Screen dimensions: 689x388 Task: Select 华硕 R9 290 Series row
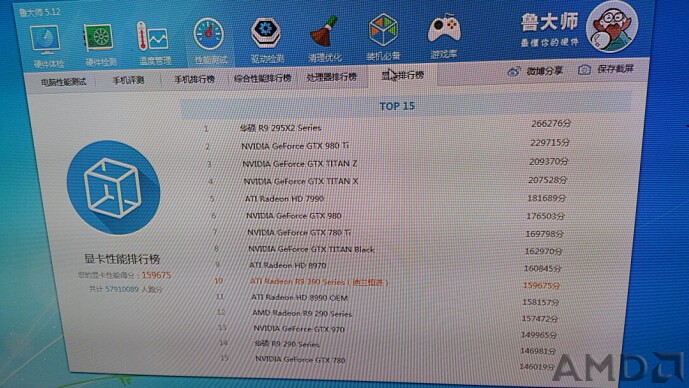click(x=286, y=344)
